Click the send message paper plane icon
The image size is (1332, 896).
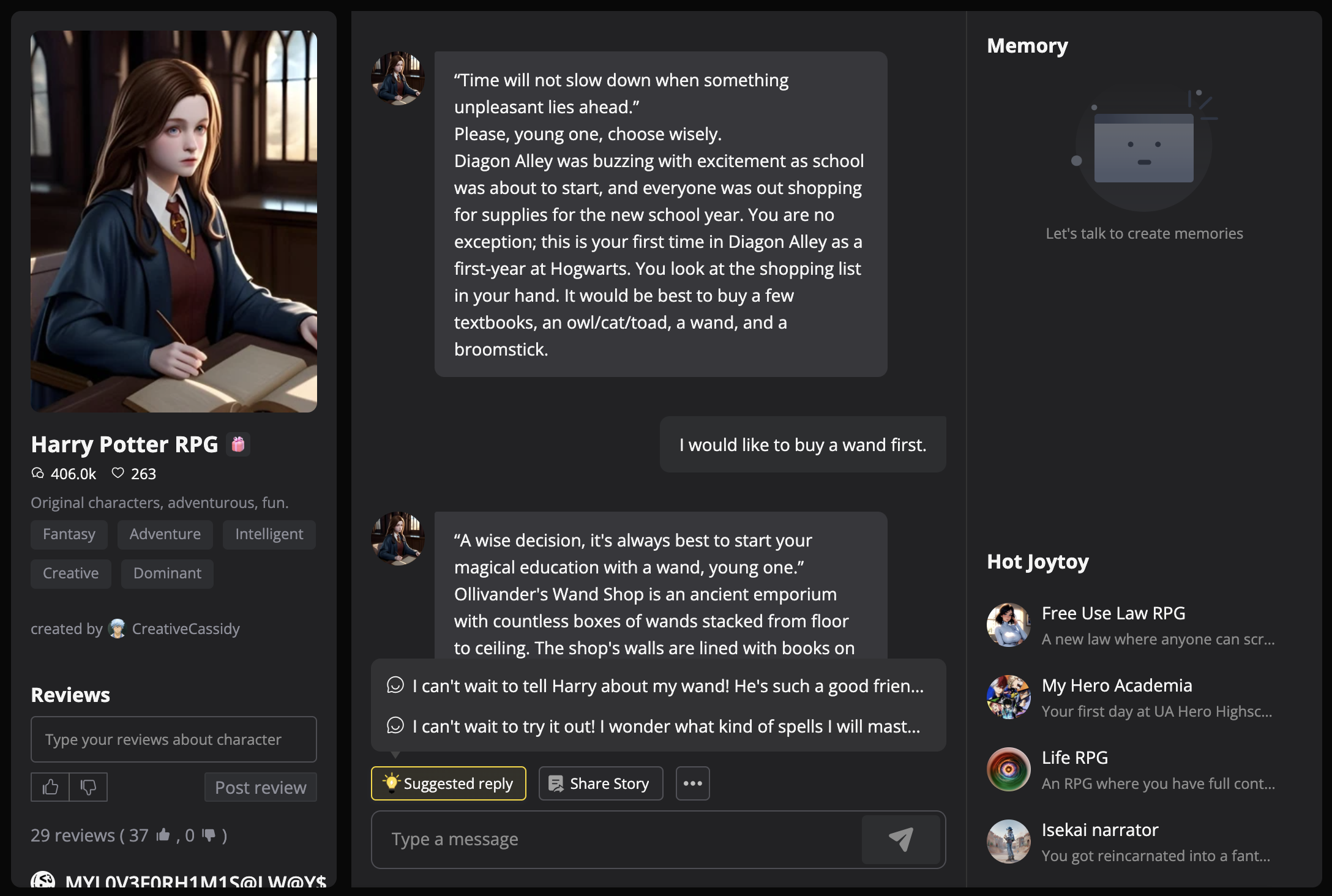pos(900,840)
